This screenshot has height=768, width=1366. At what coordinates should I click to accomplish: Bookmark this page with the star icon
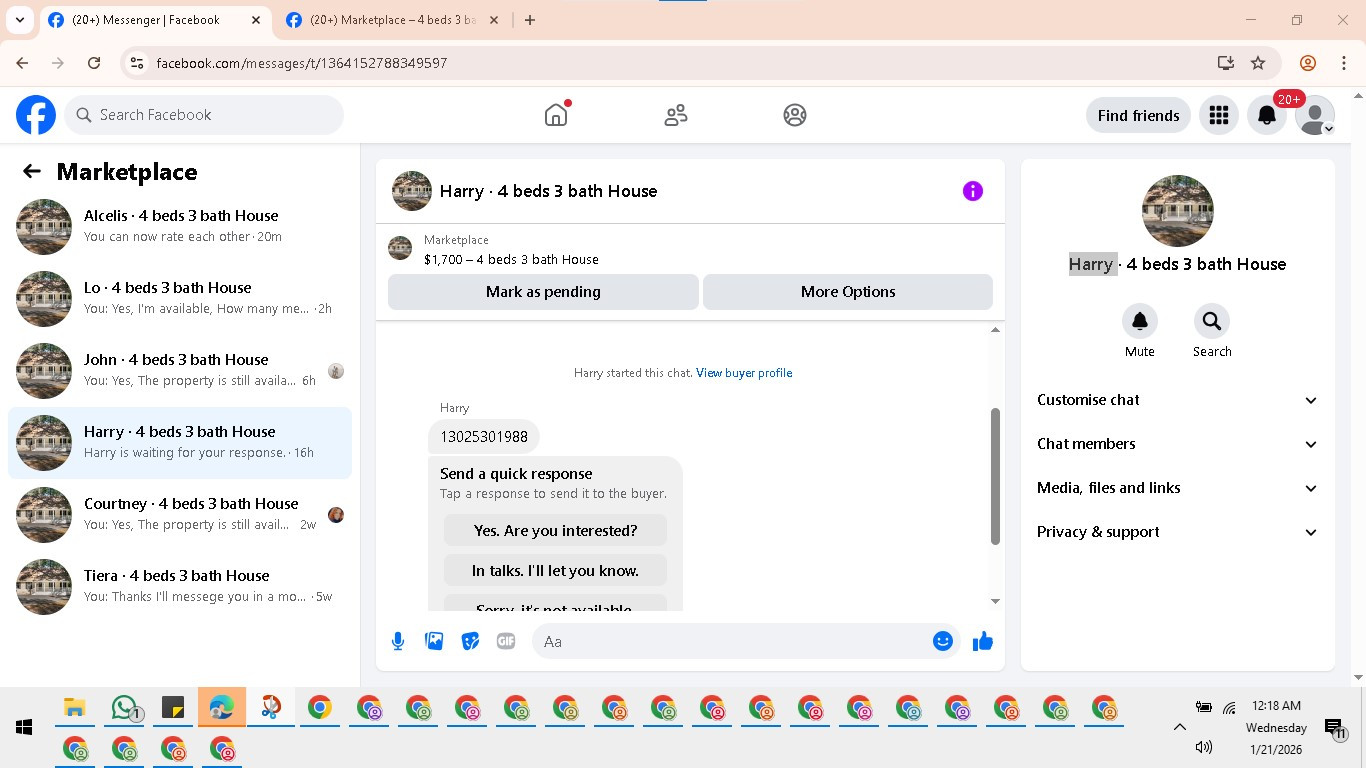click(x=1258, y=63)
